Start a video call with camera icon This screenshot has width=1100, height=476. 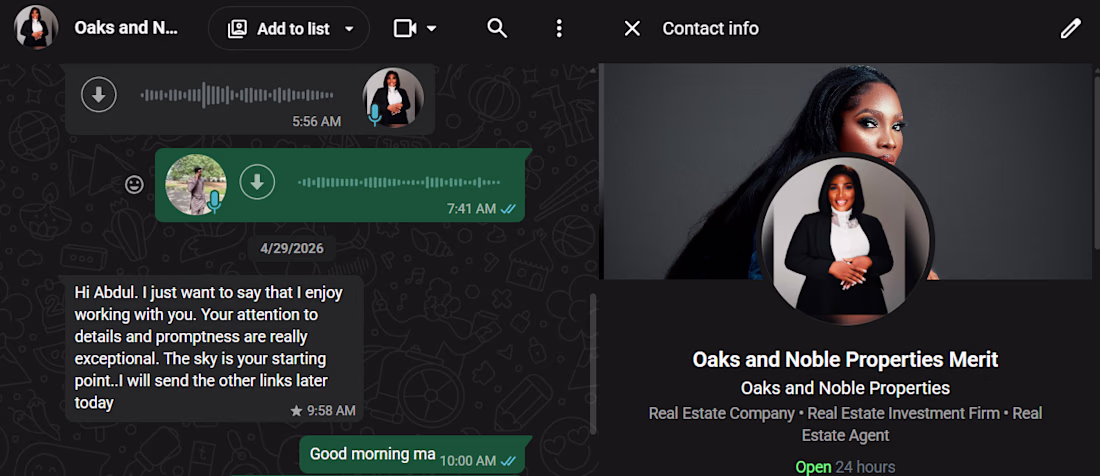coord(405,28)
